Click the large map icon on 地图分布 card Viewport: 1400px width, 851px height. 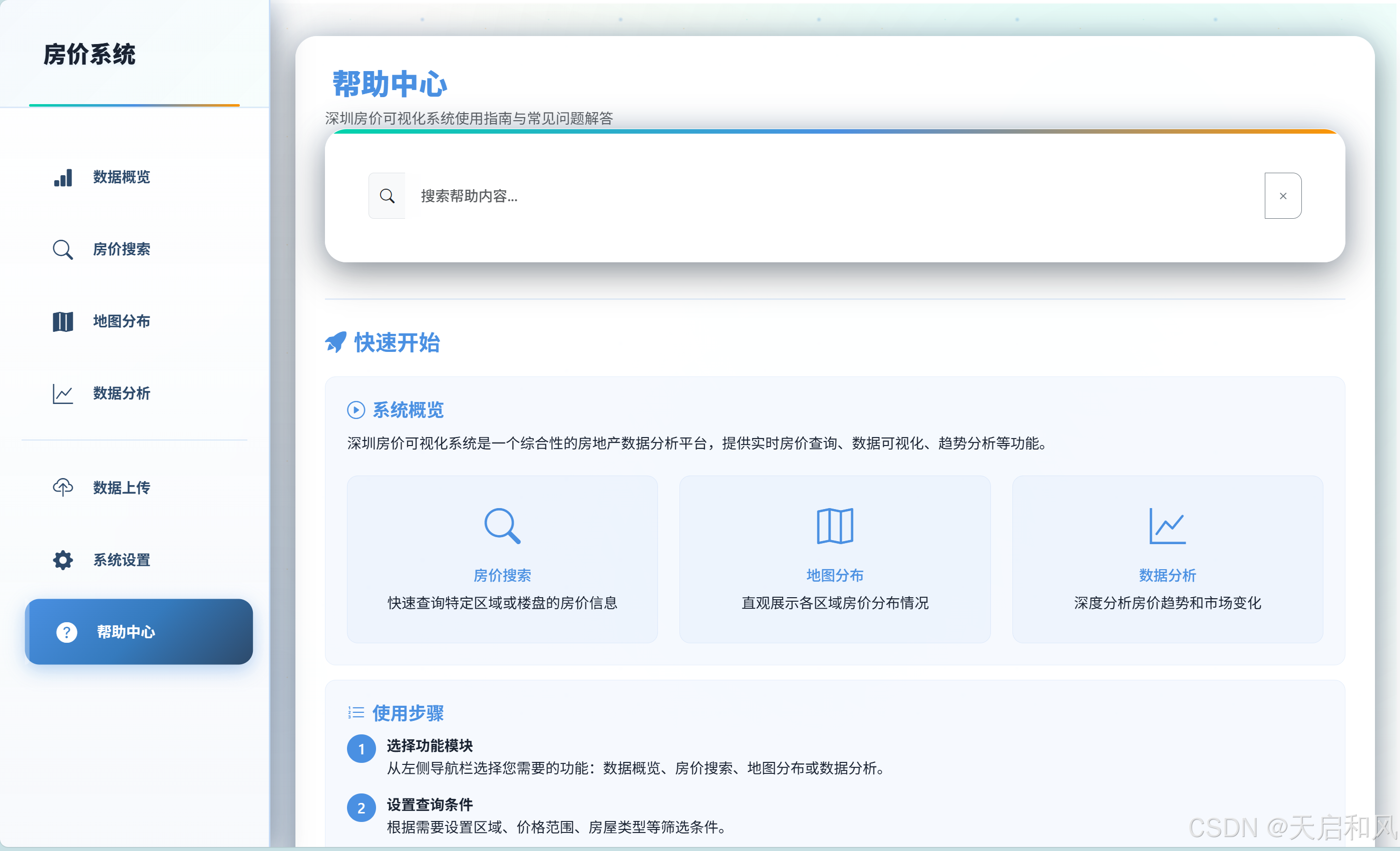[x=835, y=526]
